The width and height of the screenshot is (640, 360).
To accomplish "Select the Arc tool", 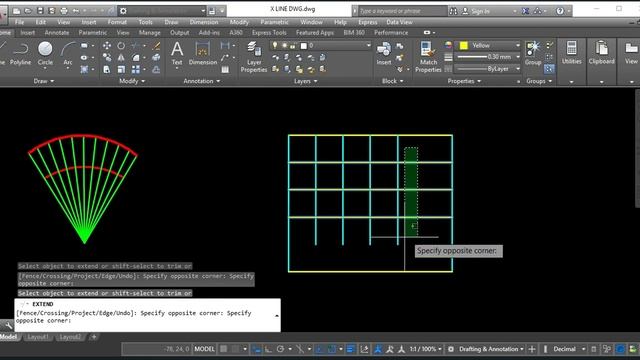I will coord(68,54).
